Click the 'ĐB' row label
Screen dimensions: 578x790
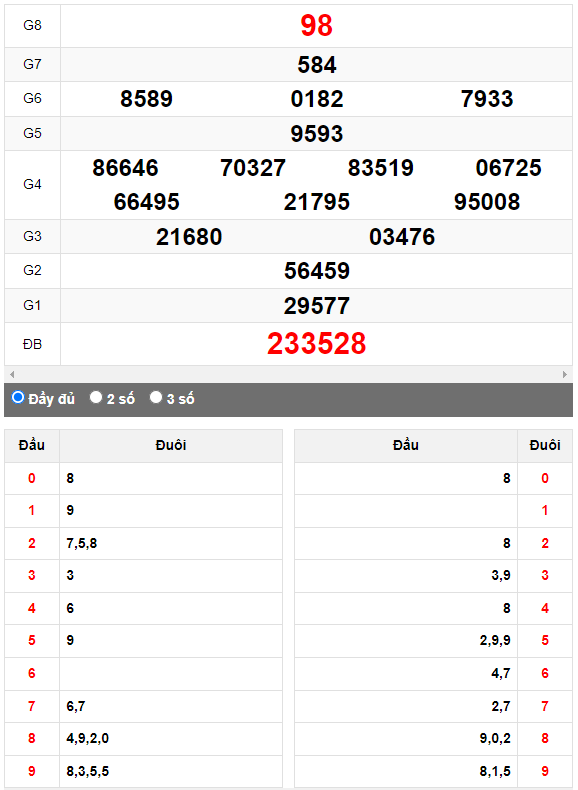tap(32, 345)
